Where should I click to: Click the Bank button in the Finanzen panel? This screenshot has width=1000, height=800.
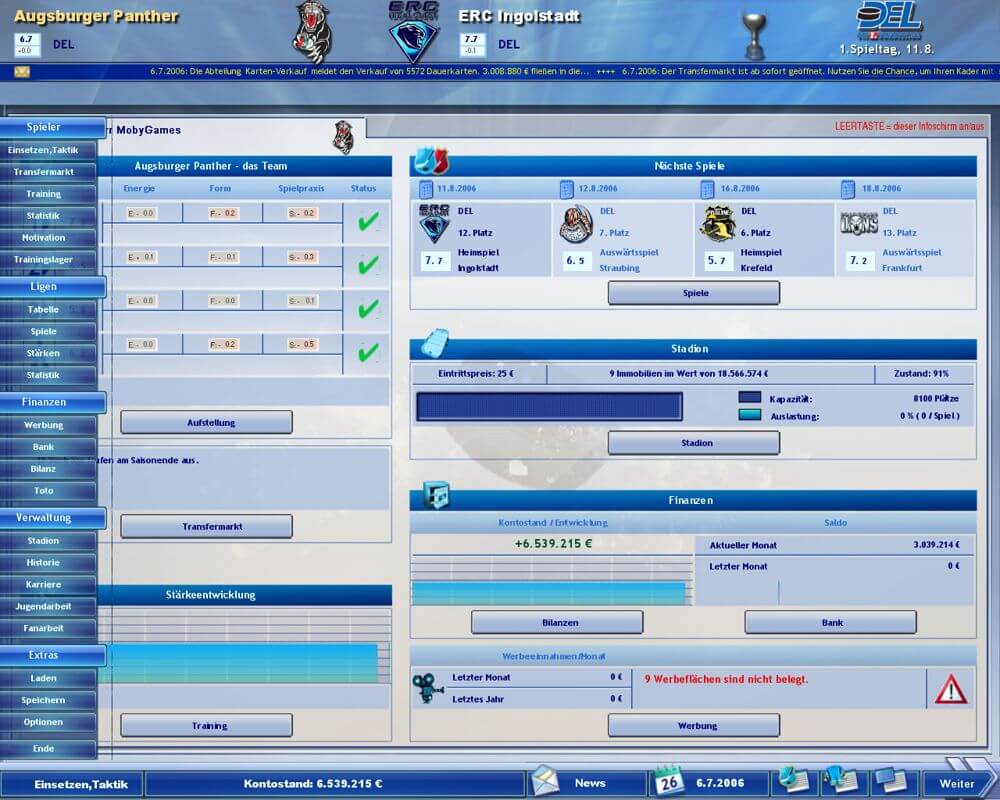pos(830,622)
